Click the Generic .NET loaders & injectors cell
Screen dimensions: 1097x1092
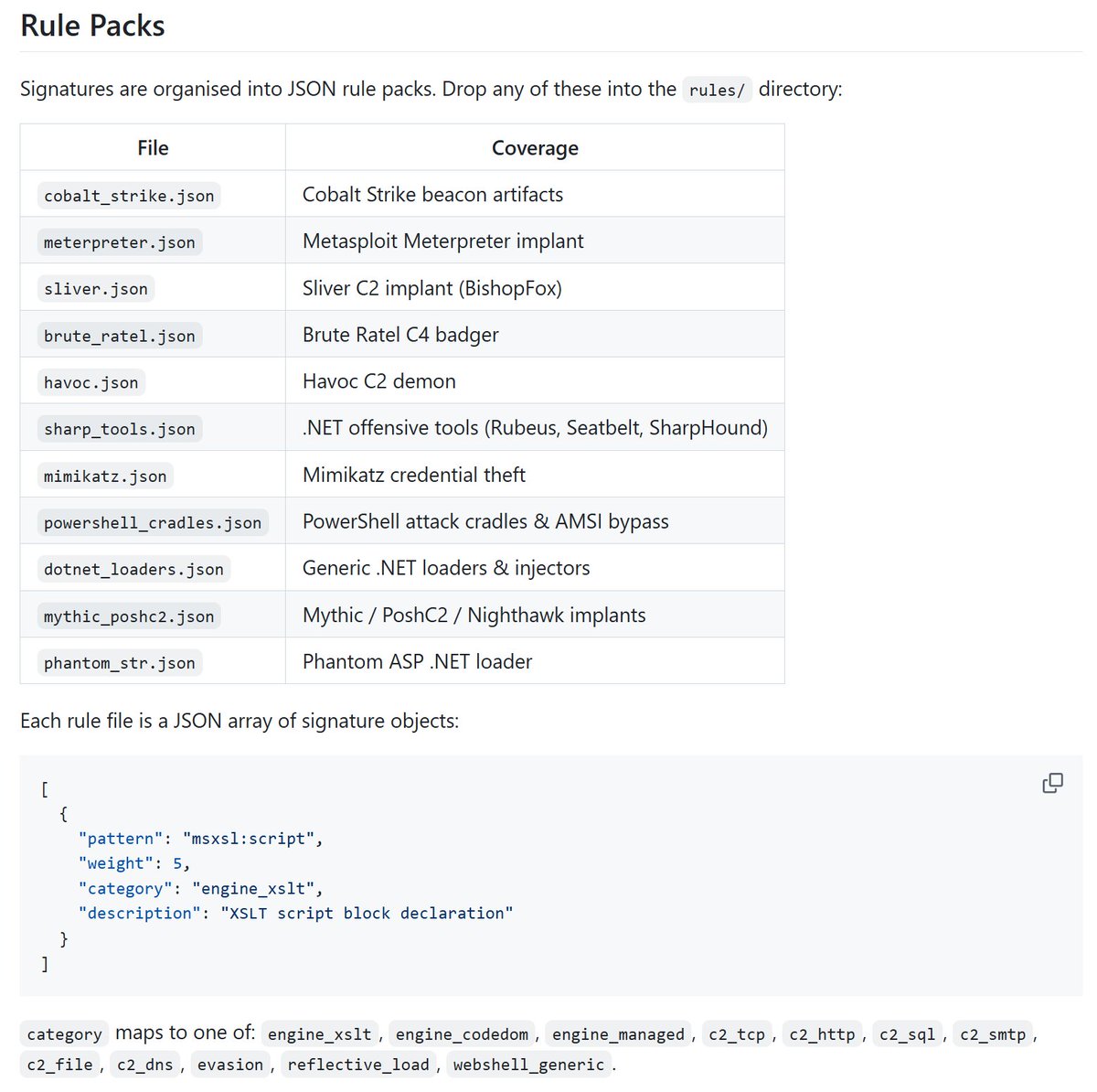click(x=535, y=567)
